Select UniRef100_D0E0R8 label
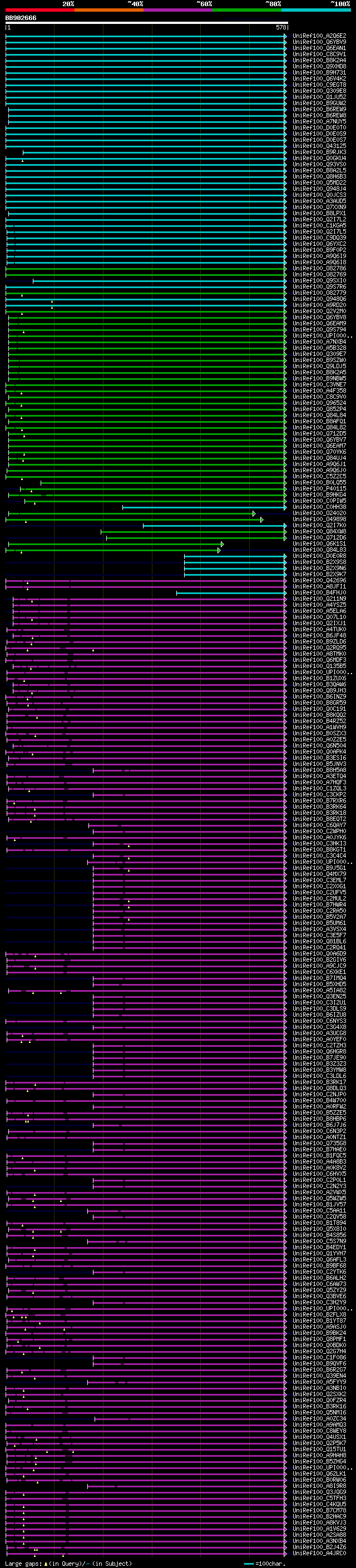The width and height of the screenshot is (356, 1568). coord(319,556)
